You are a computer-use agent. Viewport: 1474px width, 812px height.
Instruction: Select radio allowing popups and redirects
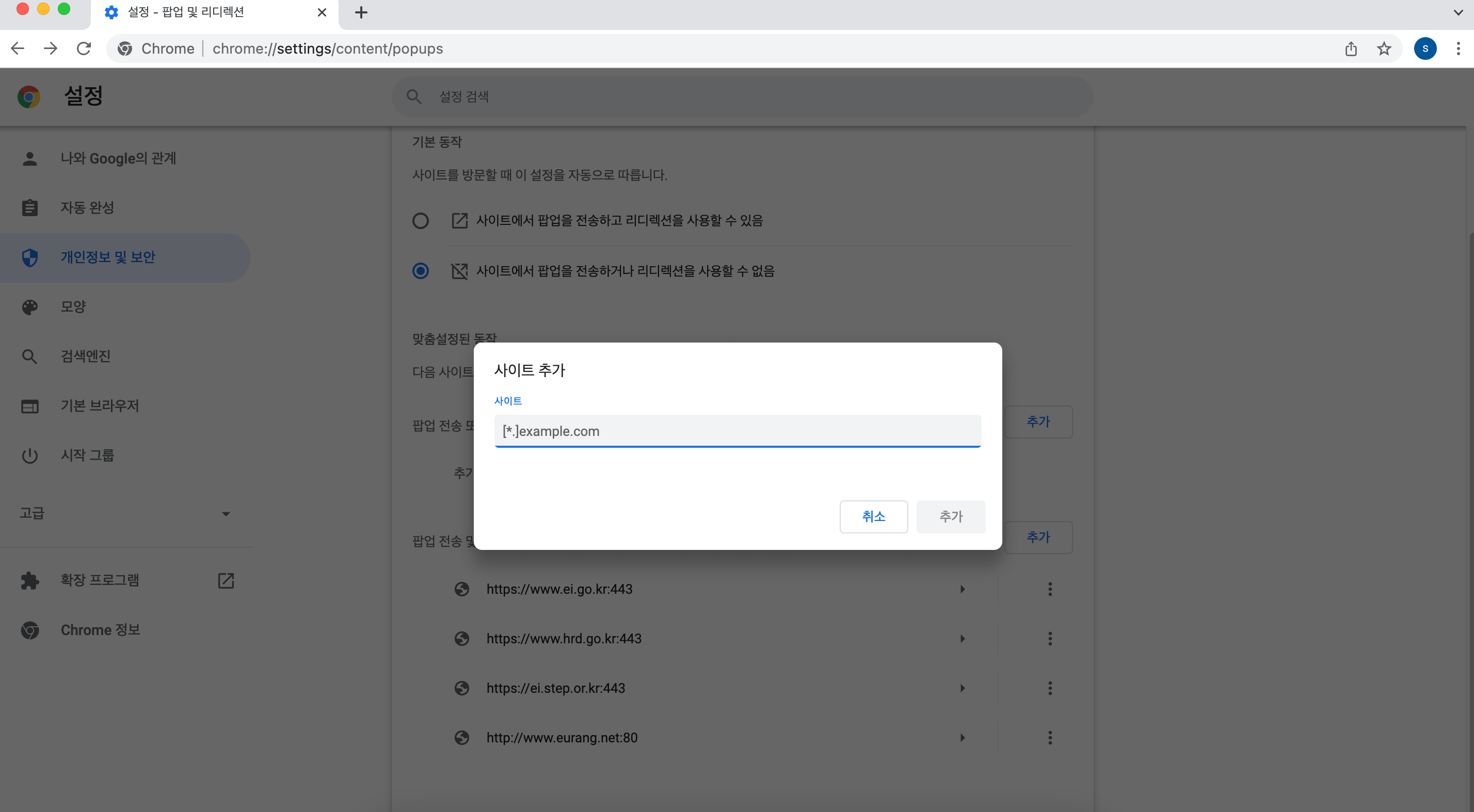coord(421,221)
